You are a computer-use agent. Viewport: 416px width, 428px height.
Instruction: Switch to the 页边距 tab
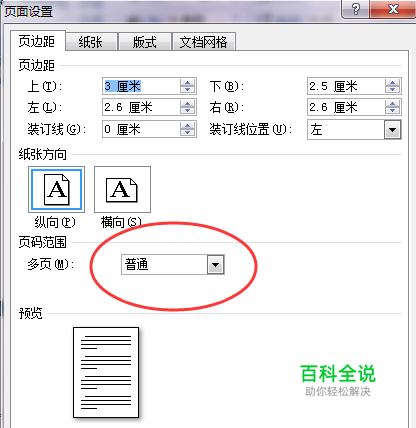coord(37,41)
